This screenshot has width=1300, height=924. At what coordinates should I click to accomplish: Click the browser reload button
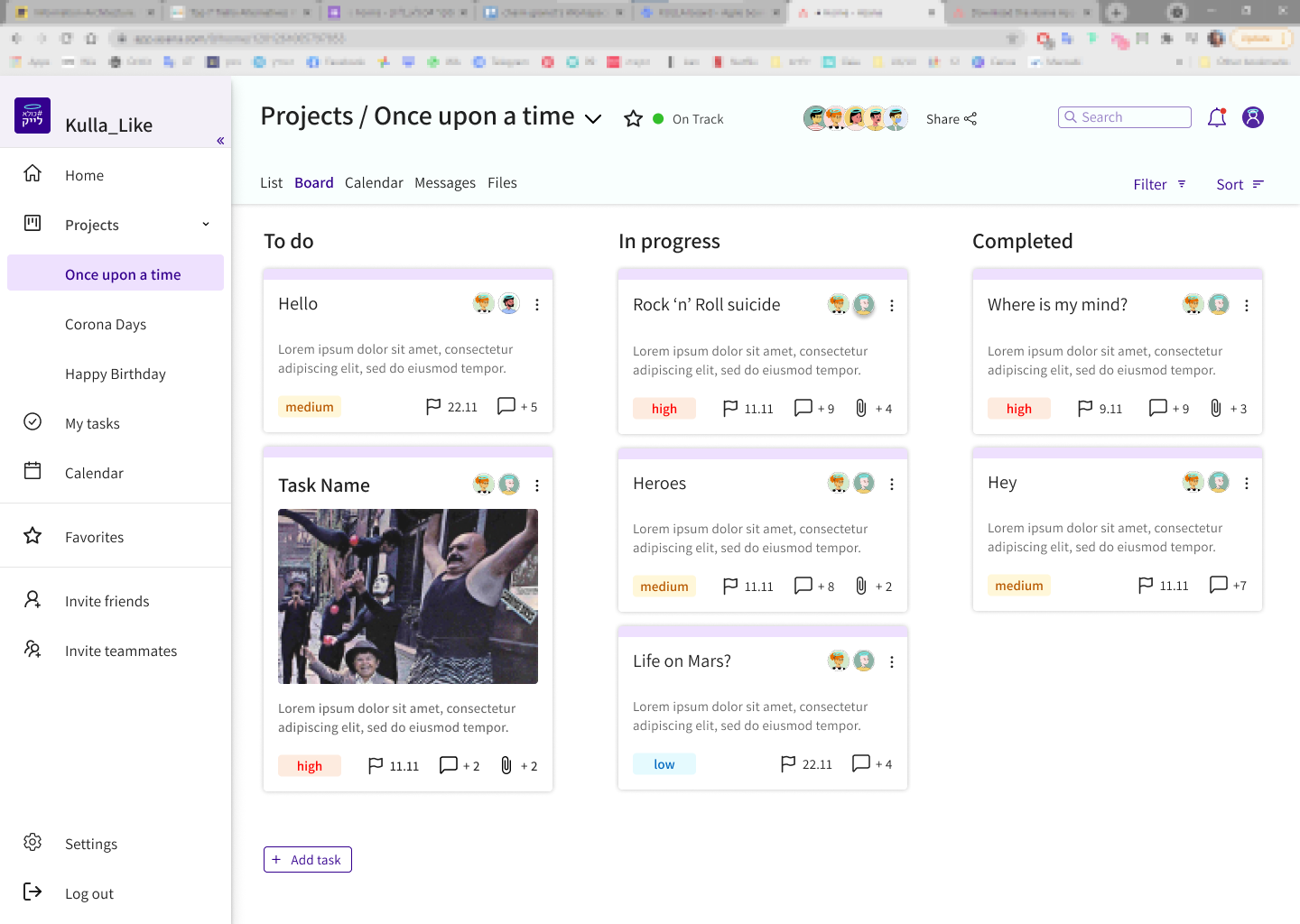click(66, 39)
